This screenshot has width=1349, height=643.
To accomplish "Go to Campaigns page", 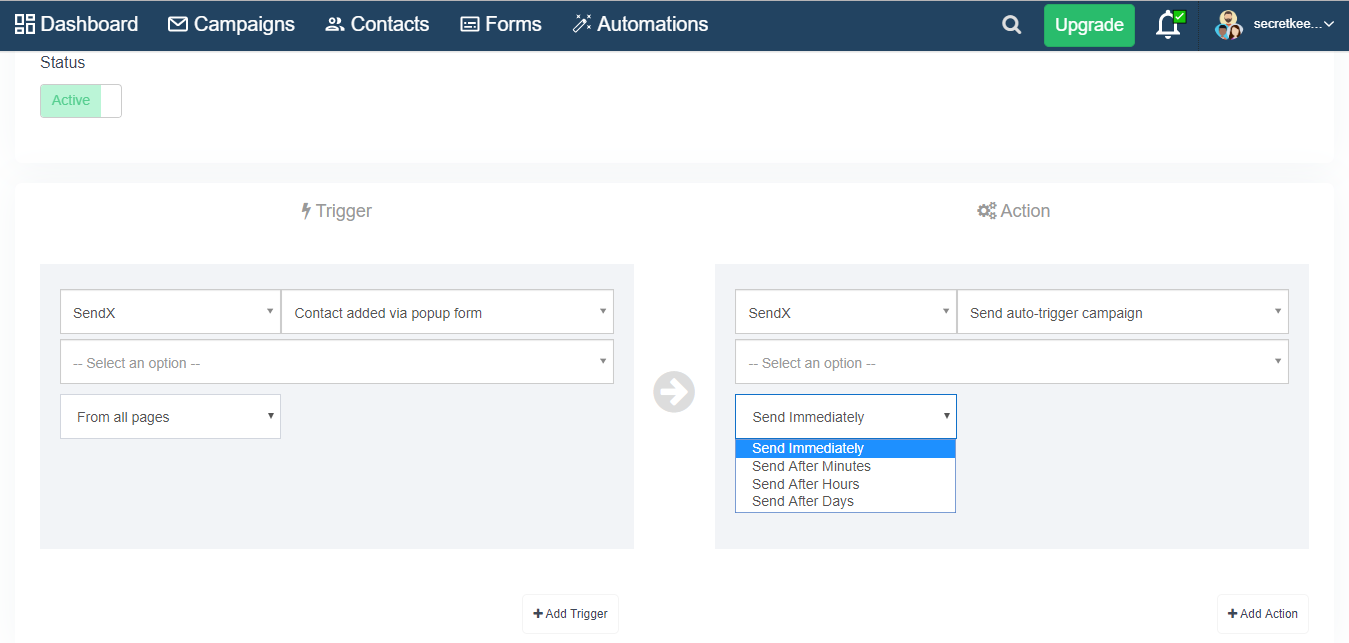I will pyautogui.click(x=231, y=24).
